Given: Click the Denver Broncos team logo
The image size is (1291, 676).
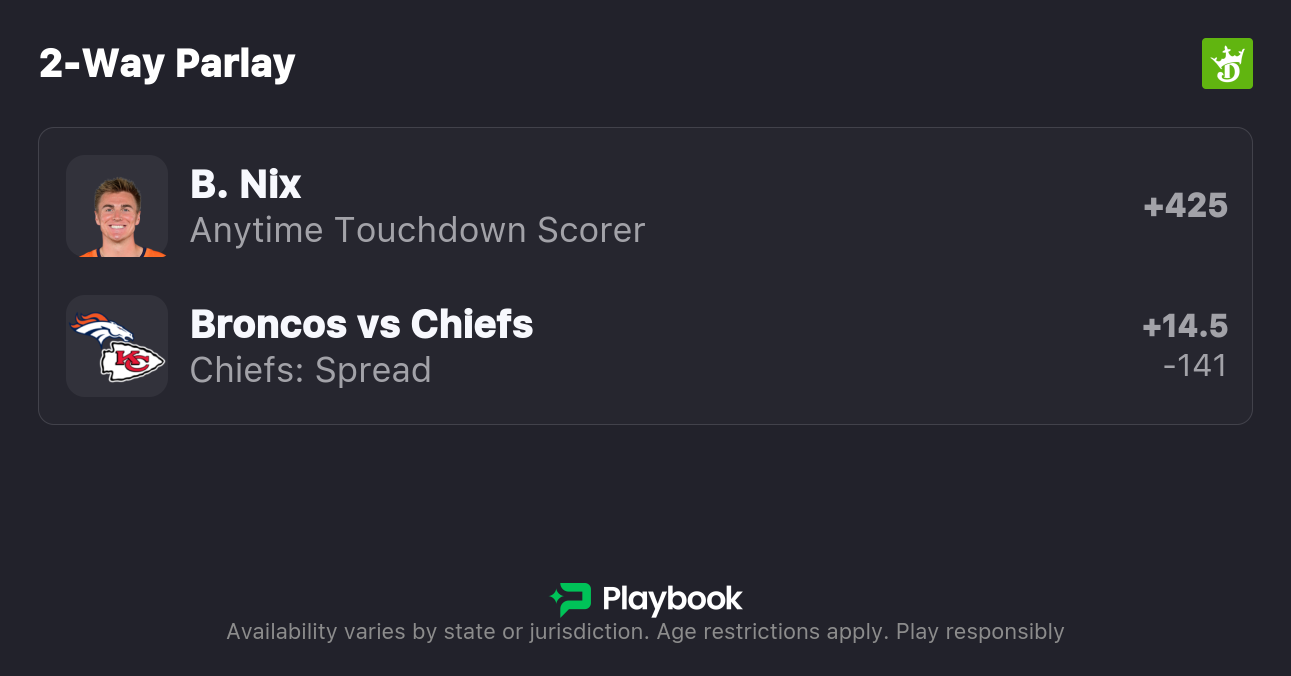Looking at the screenshot, I should tap(101, 329).
